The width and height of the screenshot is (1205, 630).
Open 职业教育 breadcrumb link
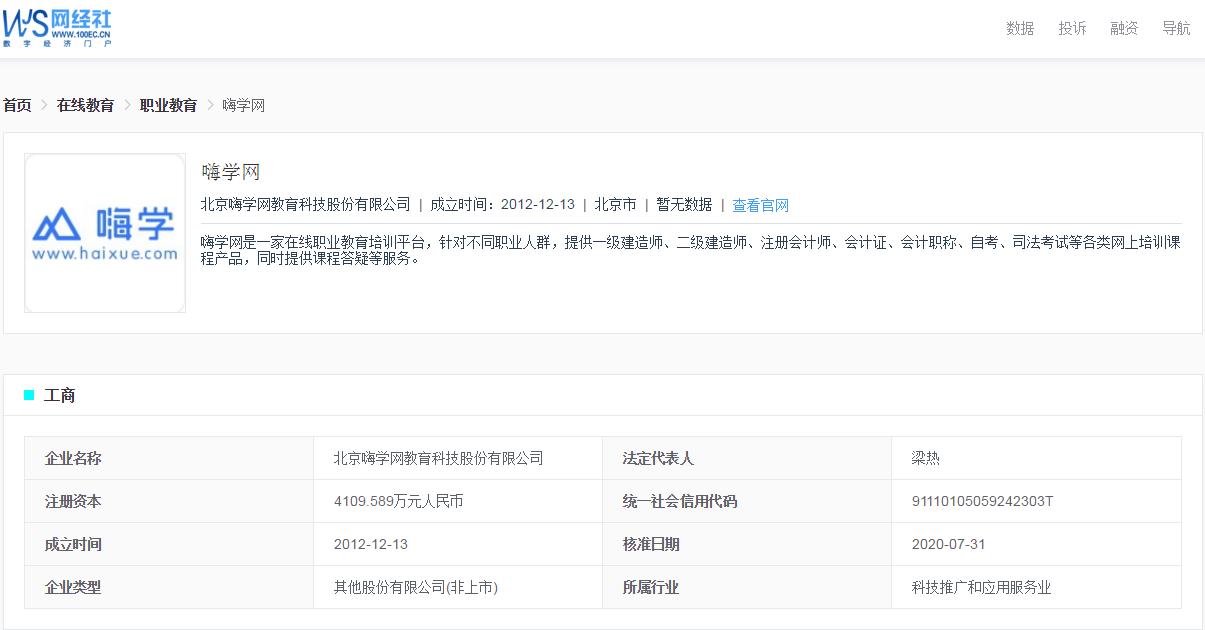pyautogui.click(x=168, y=105)
